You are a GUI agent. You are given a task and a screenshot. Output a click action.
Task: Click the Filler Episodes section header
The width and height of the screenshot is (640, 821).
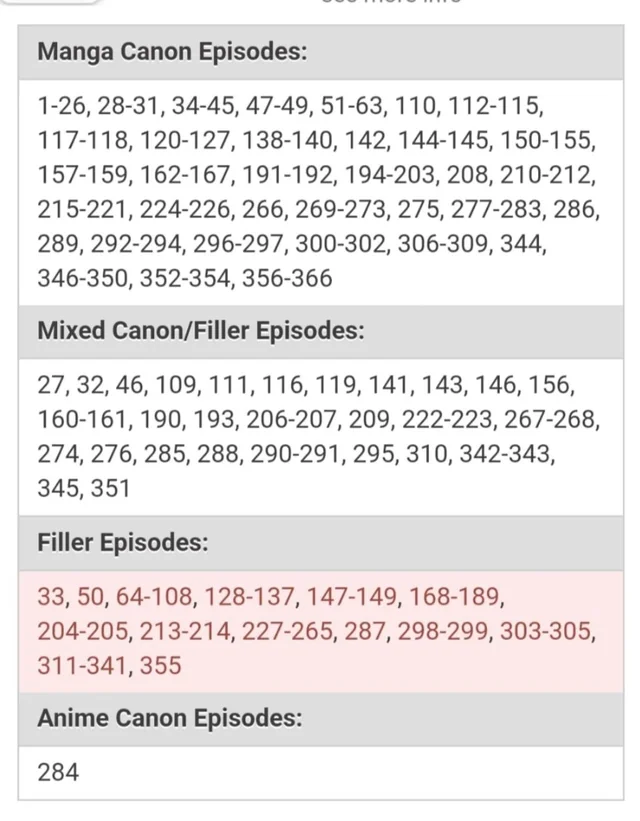123,543
